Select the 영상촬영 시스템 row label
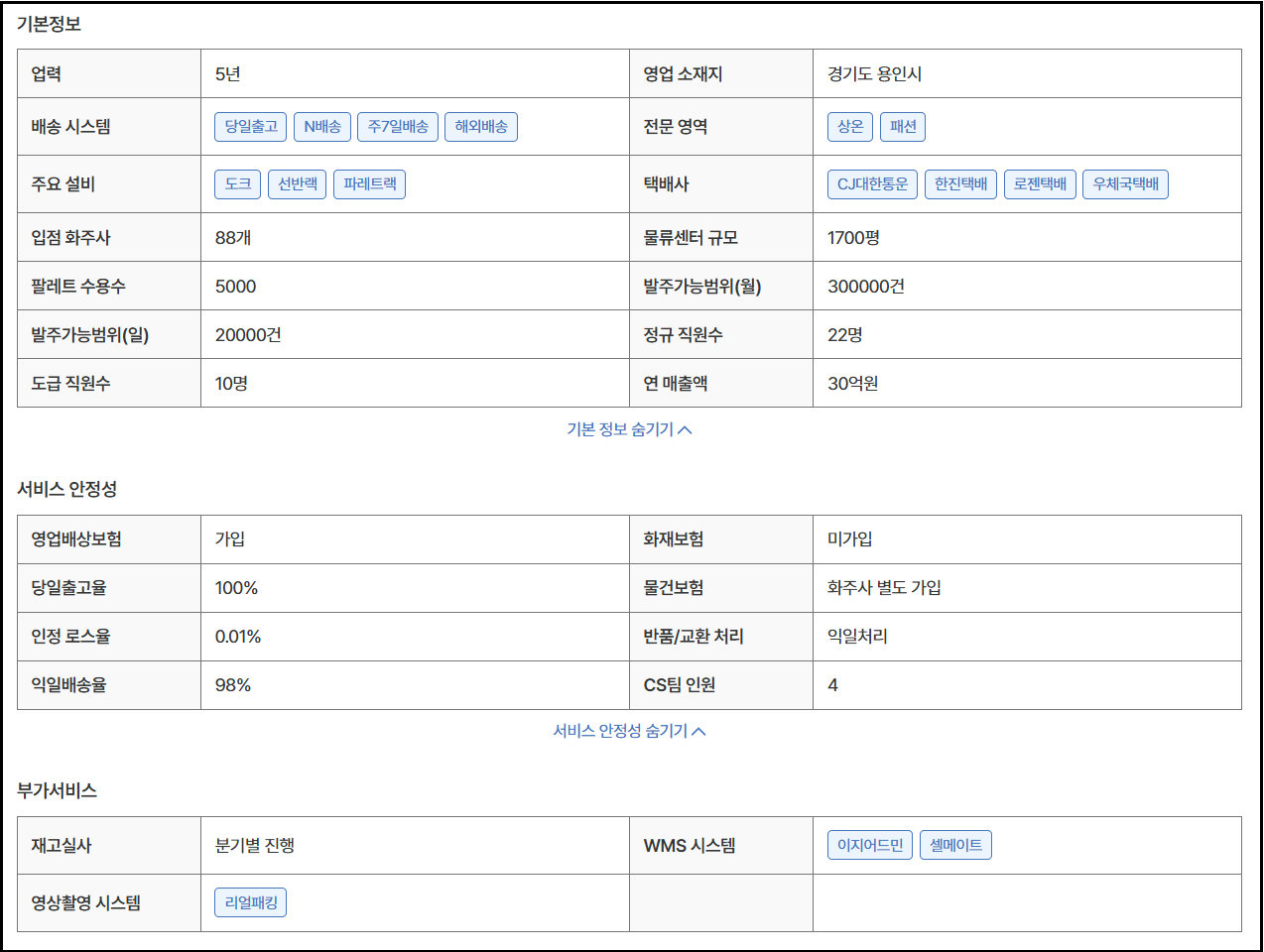The image size is (1264, 952). click(85, 903)
